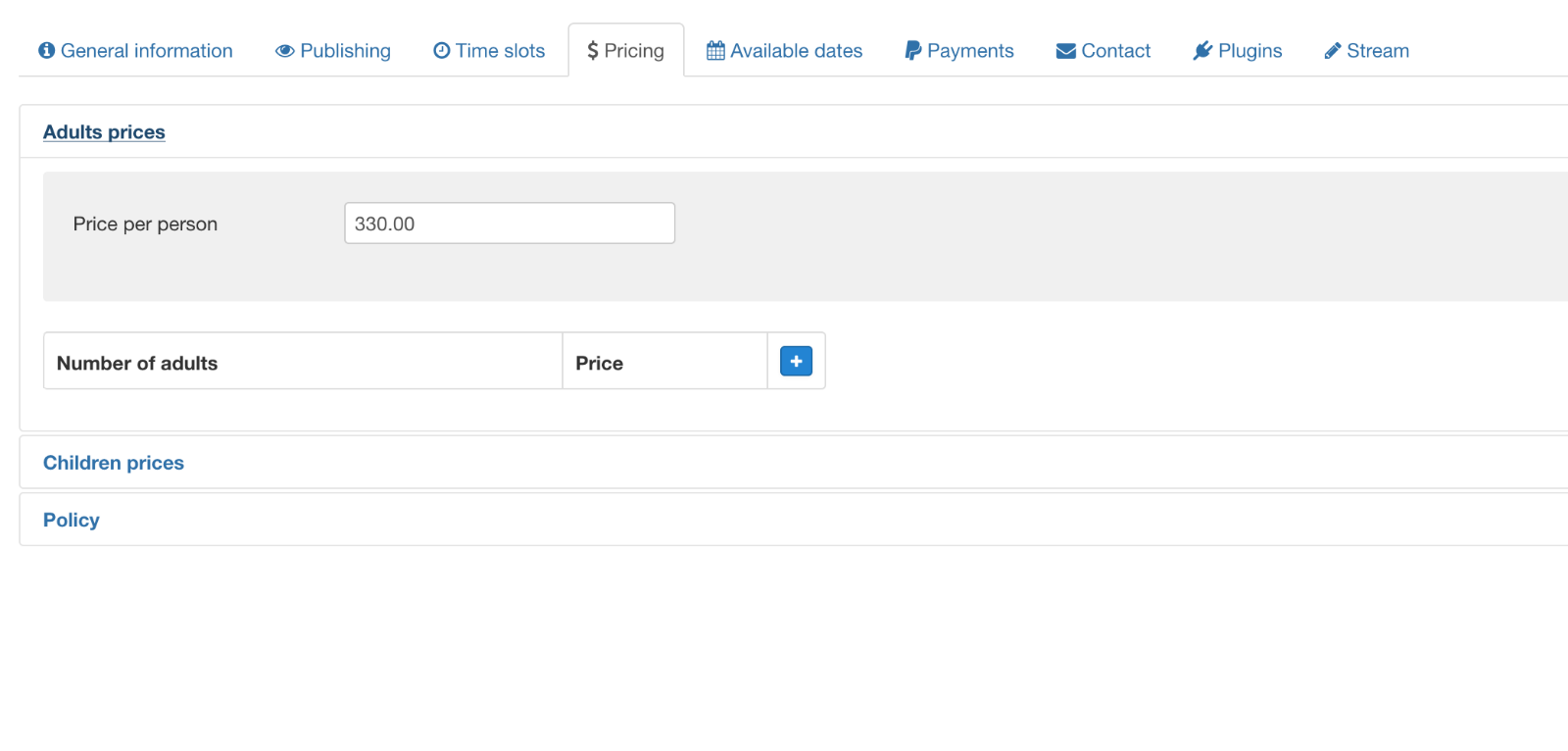1568x751 pixels.
Task: Expand the Children prices section
Action: [114, 463]
